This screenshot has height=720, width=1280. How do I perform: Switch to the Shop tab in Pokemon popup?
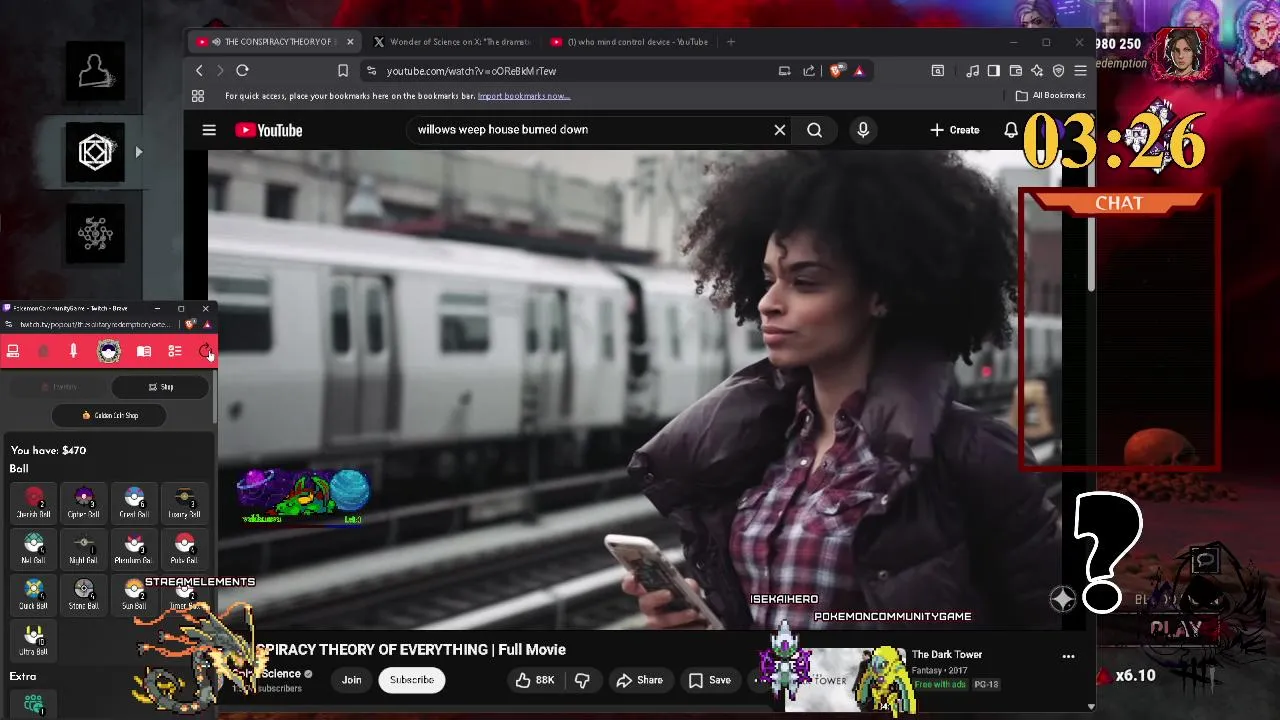(161, 387)
